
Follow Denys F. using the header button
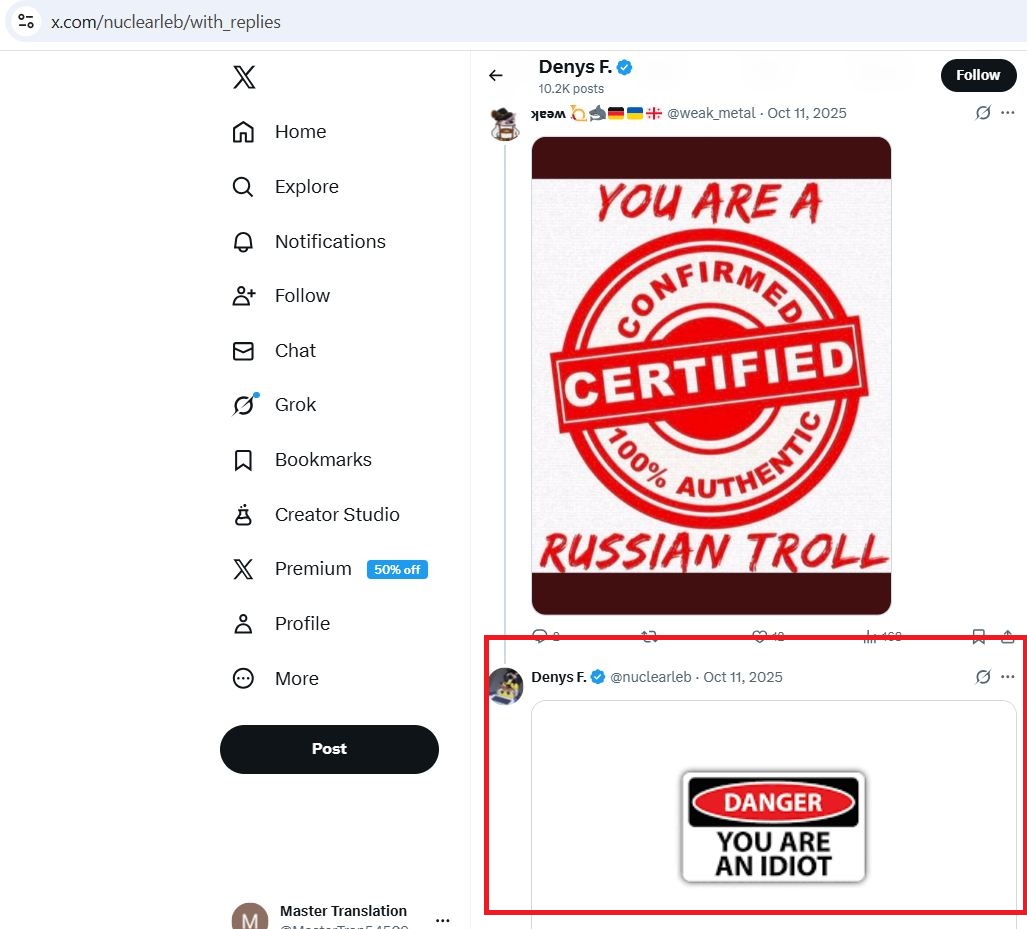point(978,75)
